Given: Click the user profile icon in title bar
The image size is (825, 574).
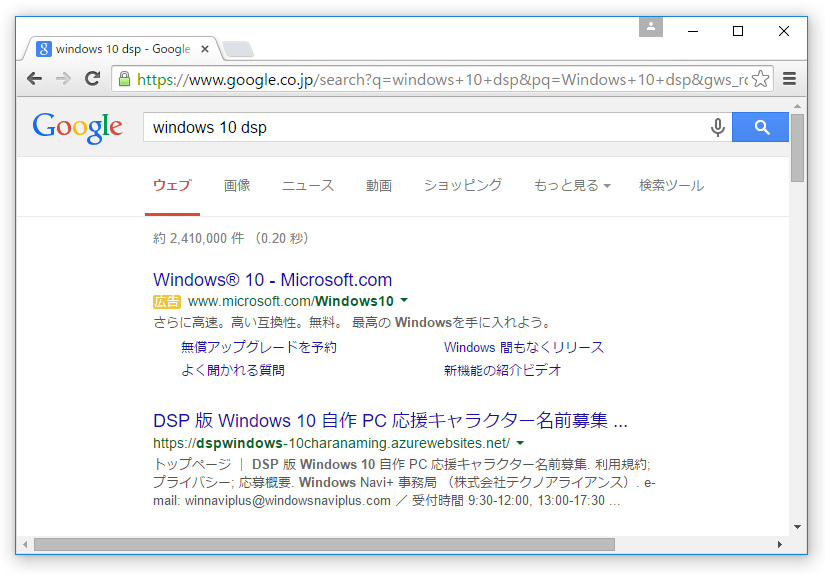Looking at the screenshot, I should coord(651,27).
